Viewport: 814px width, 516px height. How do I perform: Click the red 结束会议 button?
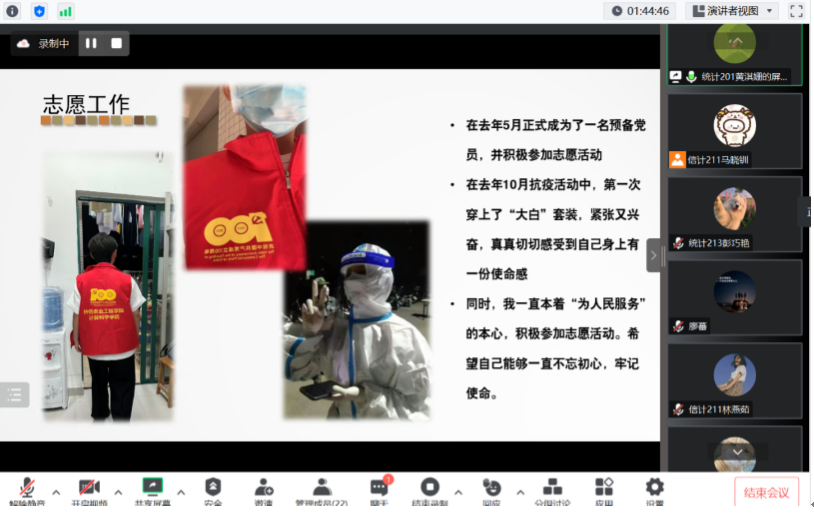click(x=766, y=492)
